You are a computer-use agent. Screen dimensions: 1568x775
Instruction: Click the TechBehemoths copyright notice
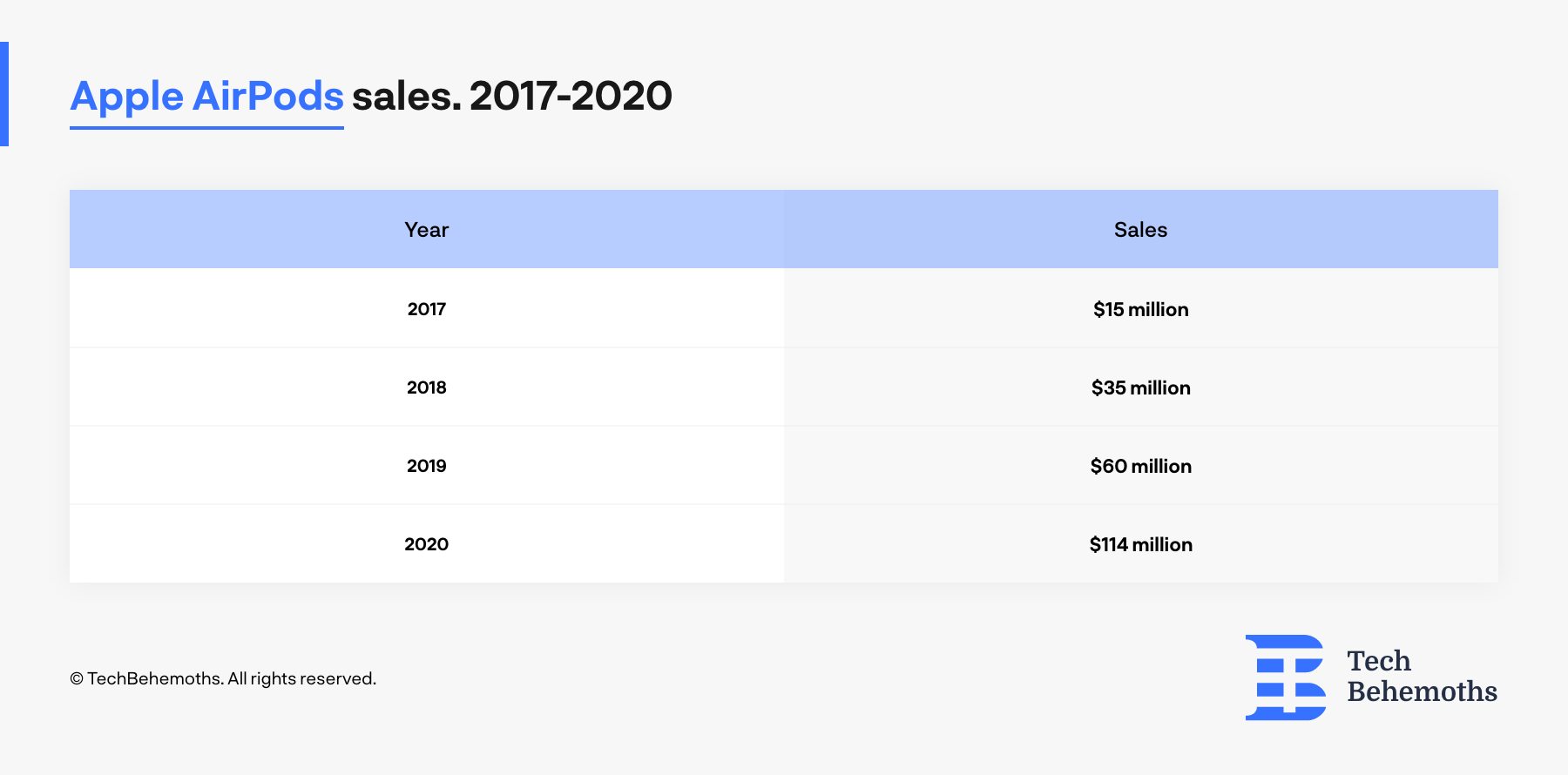[x=223, y=678]
